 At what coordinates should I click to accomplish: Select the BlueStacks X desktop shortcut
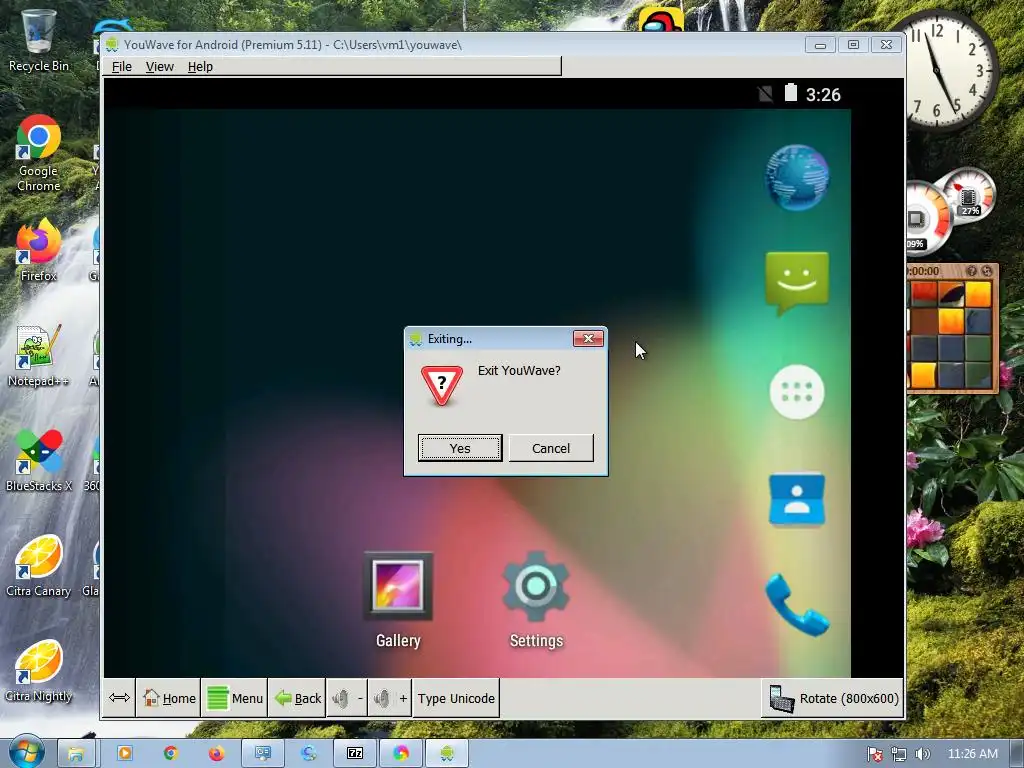tap(38, 460)
